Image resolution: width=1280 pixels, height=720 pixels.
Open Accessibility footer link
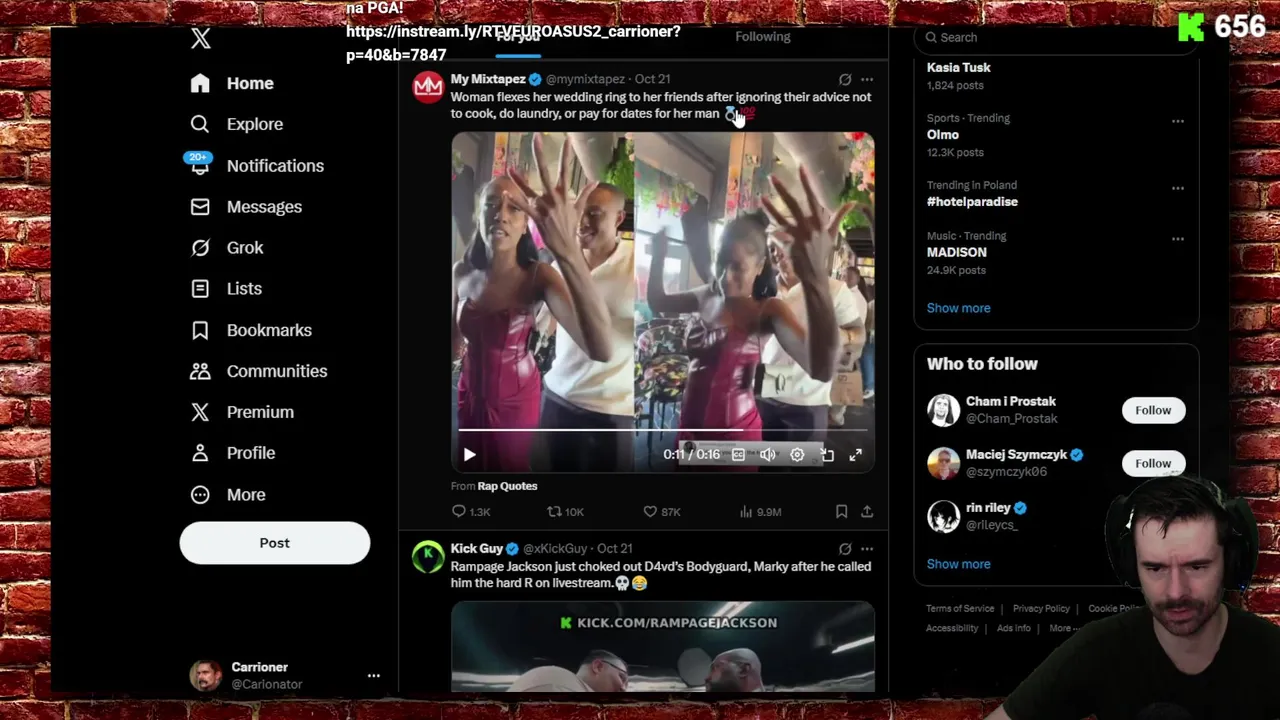coord(952,628)
